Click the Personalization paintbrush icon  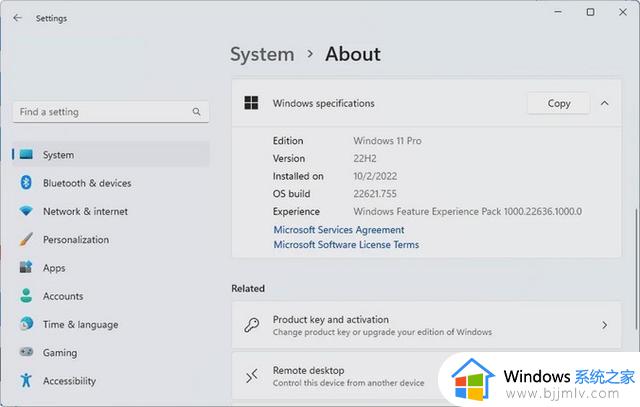[x=26, y=239]
